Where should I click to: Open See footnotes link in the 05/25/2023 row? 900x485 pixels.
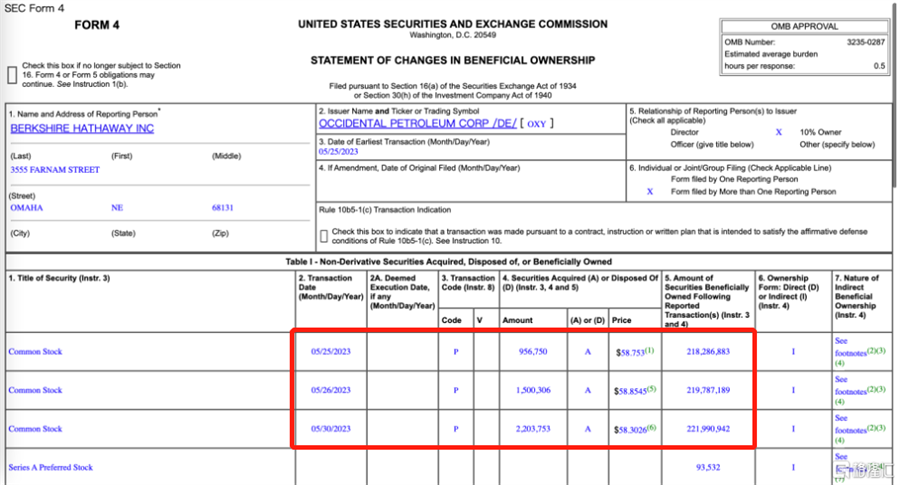coord(851,347)
